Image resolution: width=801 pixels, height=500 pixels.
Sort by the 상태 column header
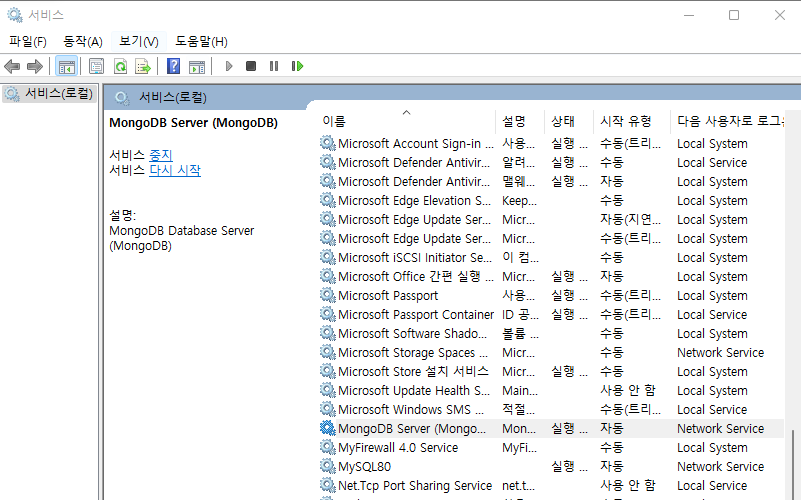[569, 122]
